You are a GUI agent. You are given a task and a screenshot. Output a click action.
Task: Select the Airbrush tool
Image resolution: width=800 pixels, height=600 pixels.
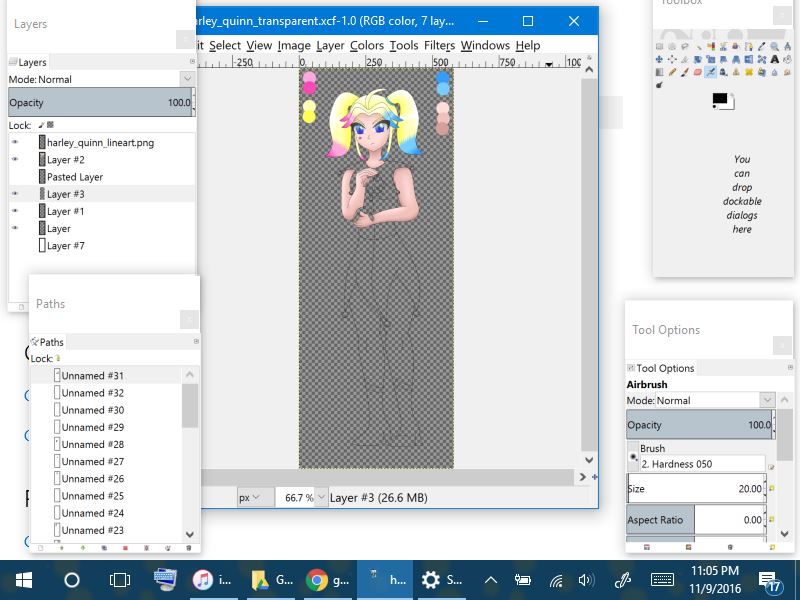coord(710,72)
